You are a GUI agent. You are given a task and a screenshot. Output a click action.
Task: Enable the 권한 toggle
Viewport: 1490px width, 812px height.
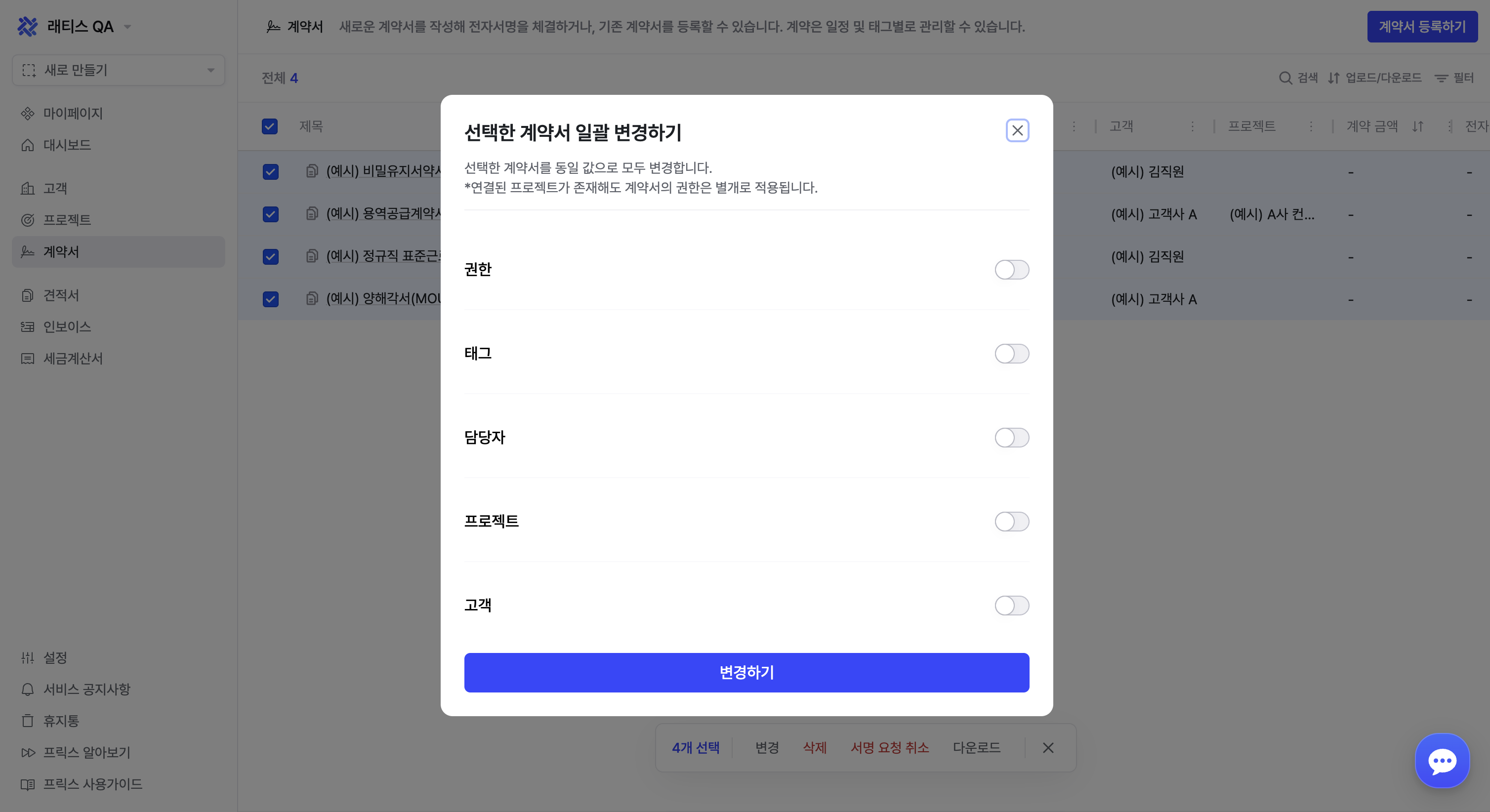(1012, 270)
